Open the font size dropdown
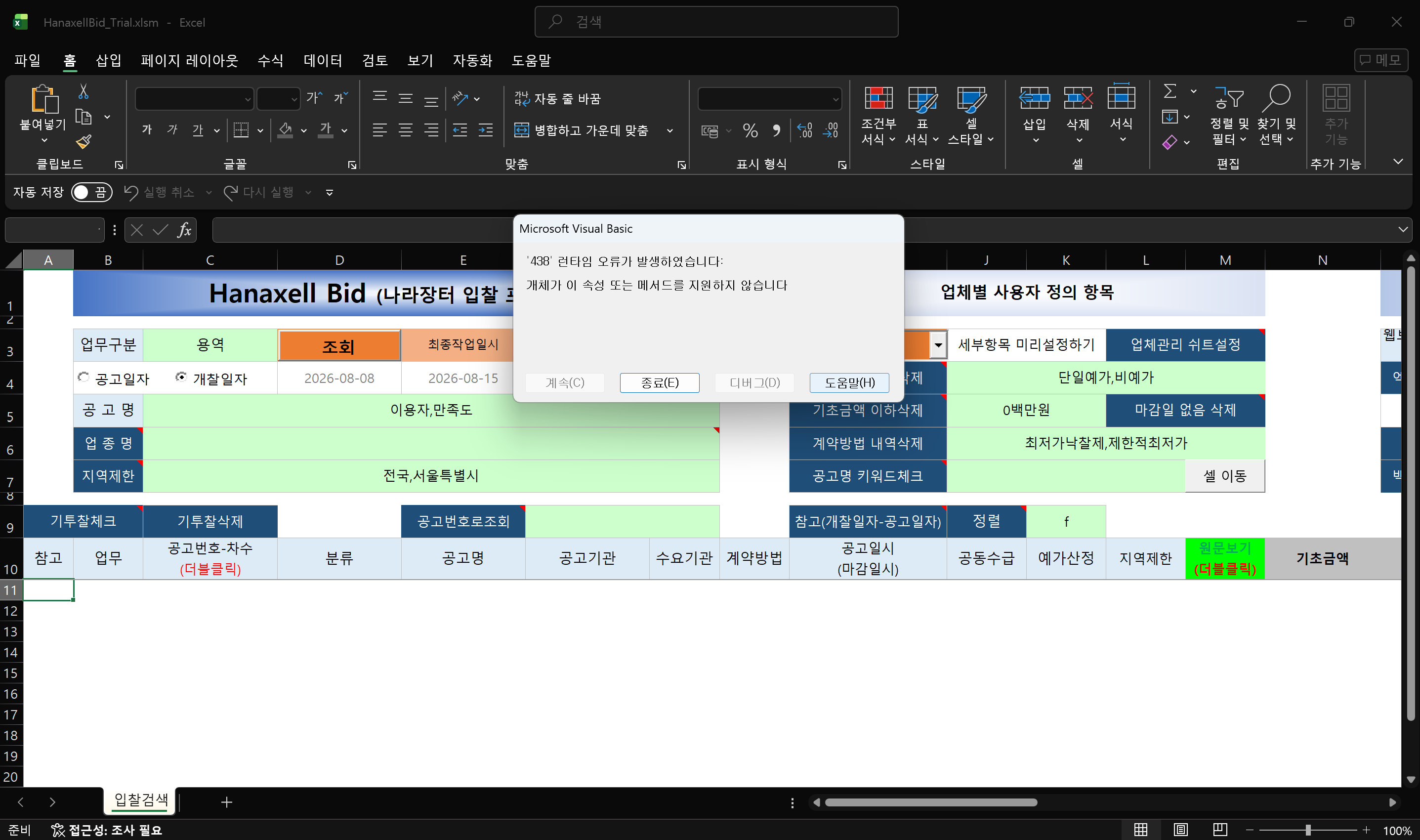This screenshot has width=1420, height=840. (x=294, y=99)
